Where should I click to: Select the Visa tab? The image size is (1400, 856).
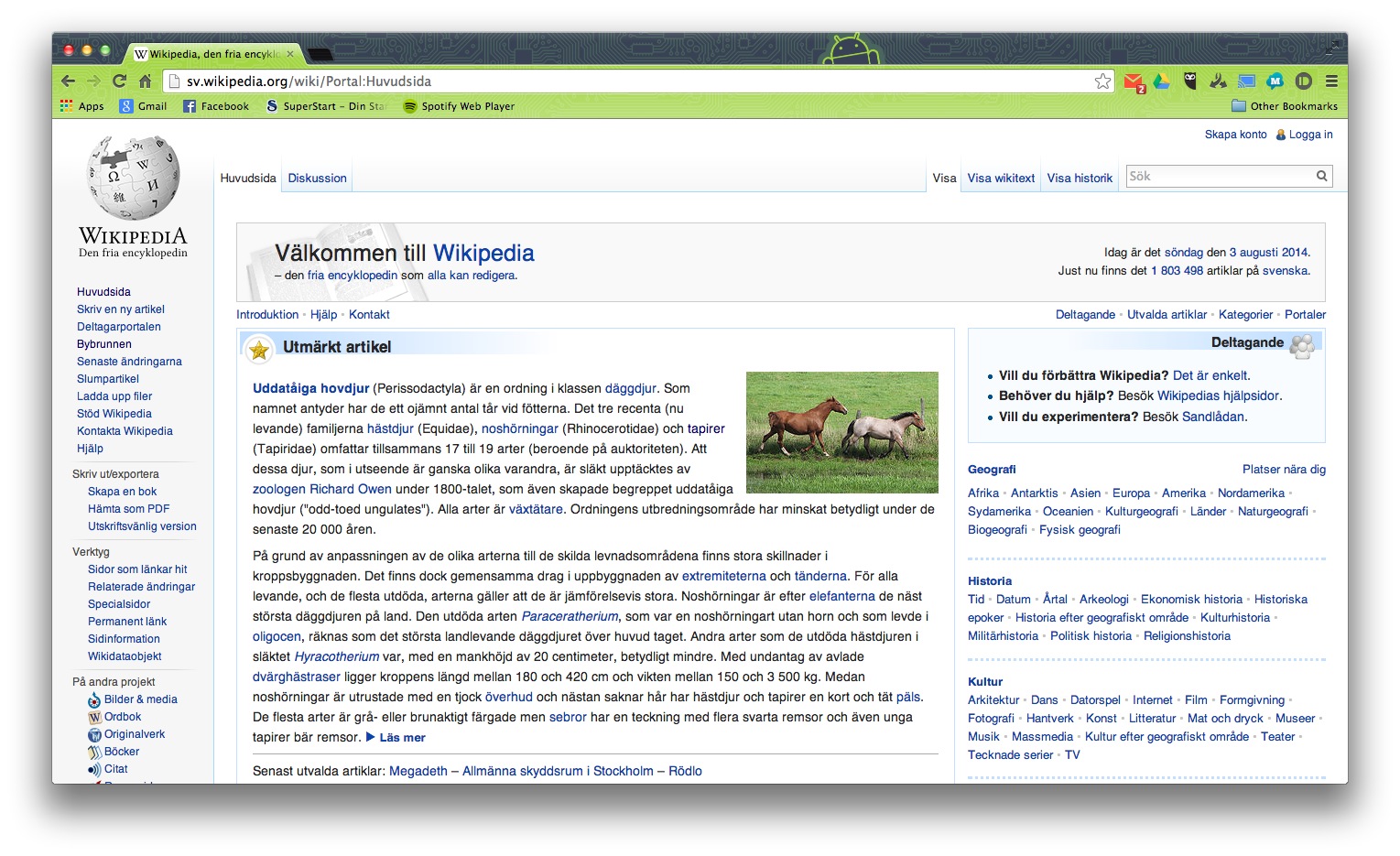click(944, 179)
